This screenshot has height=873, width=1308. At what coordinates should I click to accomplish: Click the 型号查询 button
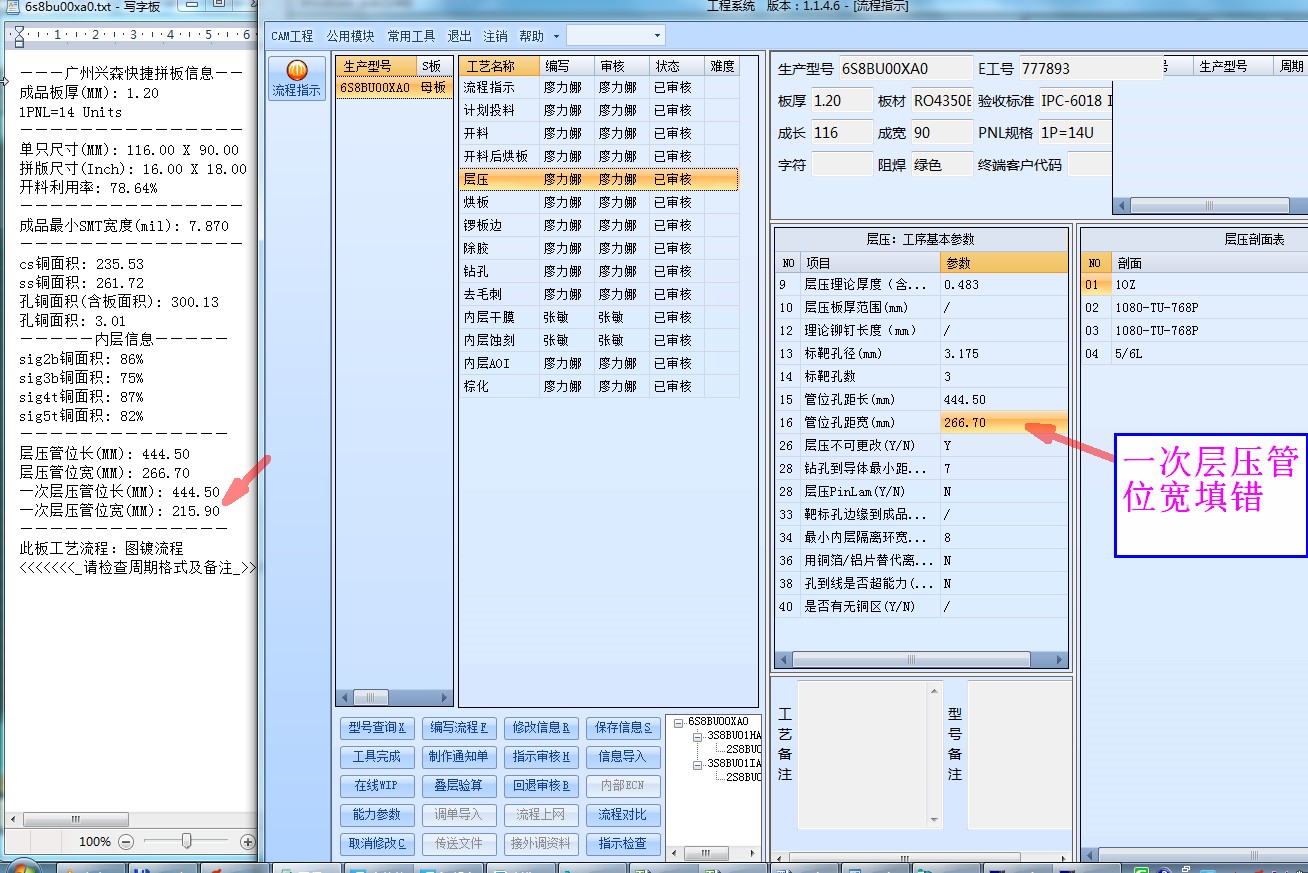click(x=377, y=727)
